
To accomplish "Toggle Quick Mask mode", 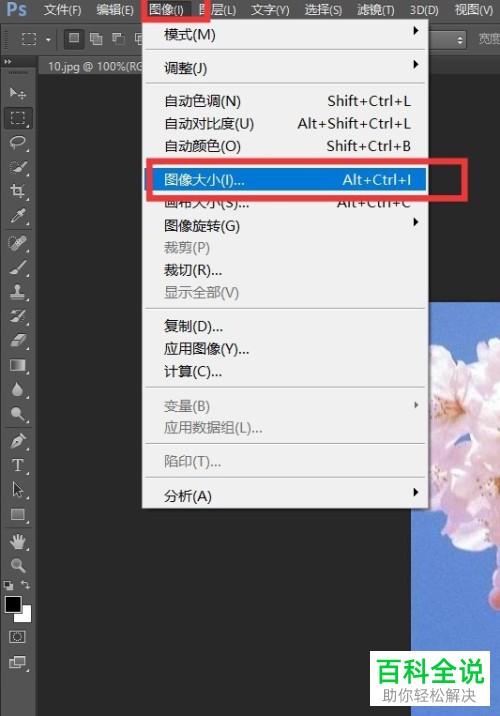I will (17, 637).
